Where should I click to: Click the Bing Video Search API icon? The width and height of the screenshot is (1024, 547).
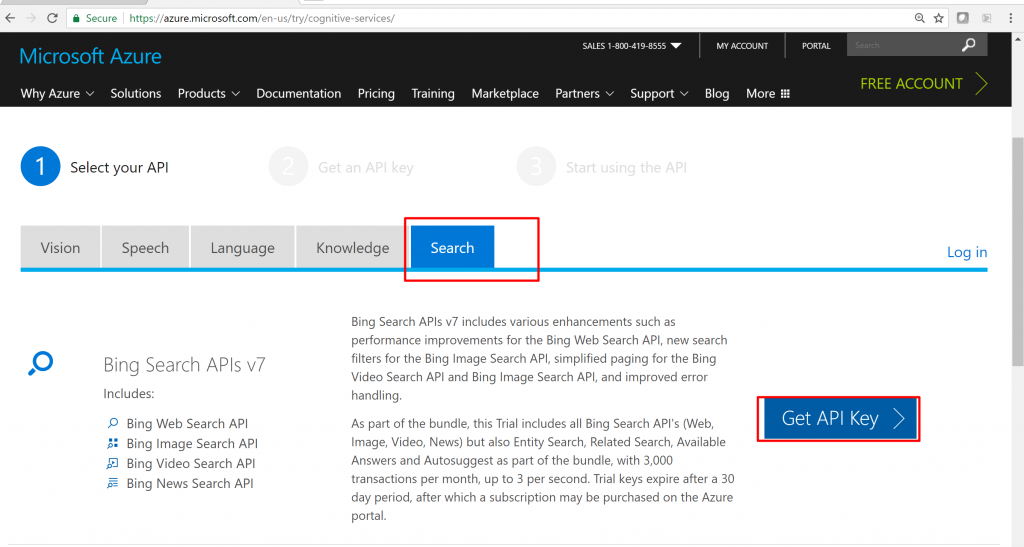point(113,463)
